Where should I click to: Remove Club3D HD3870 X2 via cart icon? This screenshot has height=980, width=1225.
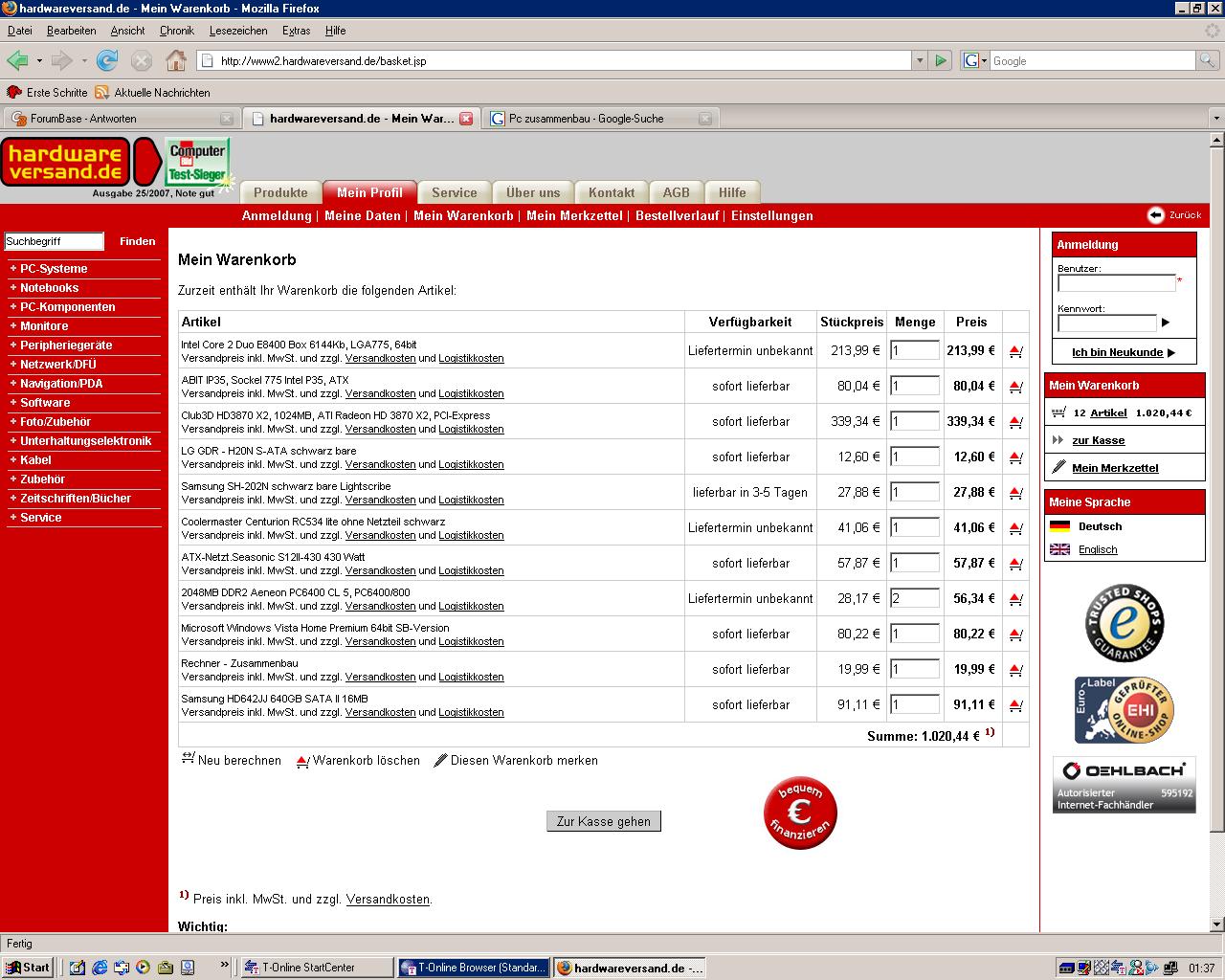point(1015,422)
